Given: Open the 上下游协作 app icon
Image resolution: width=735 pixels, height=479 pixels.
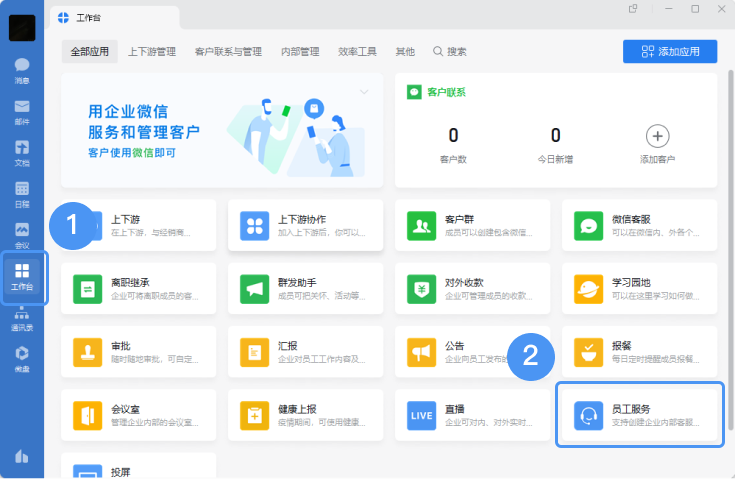Looking at the screenshot, I should click(255, 226).
